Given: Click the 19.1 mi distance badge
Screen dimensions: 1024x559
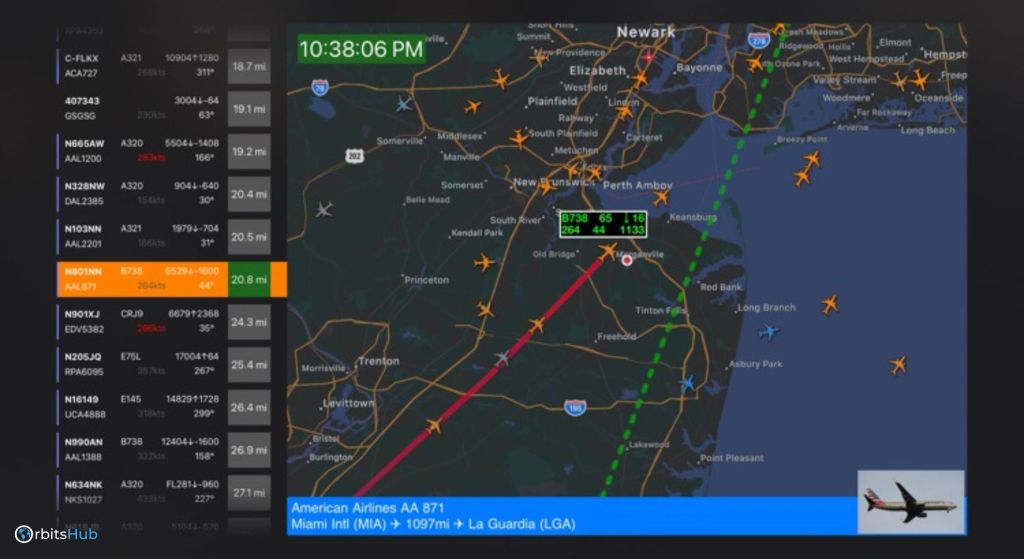Looking at the screenshot, I should (x=249, y=108).
